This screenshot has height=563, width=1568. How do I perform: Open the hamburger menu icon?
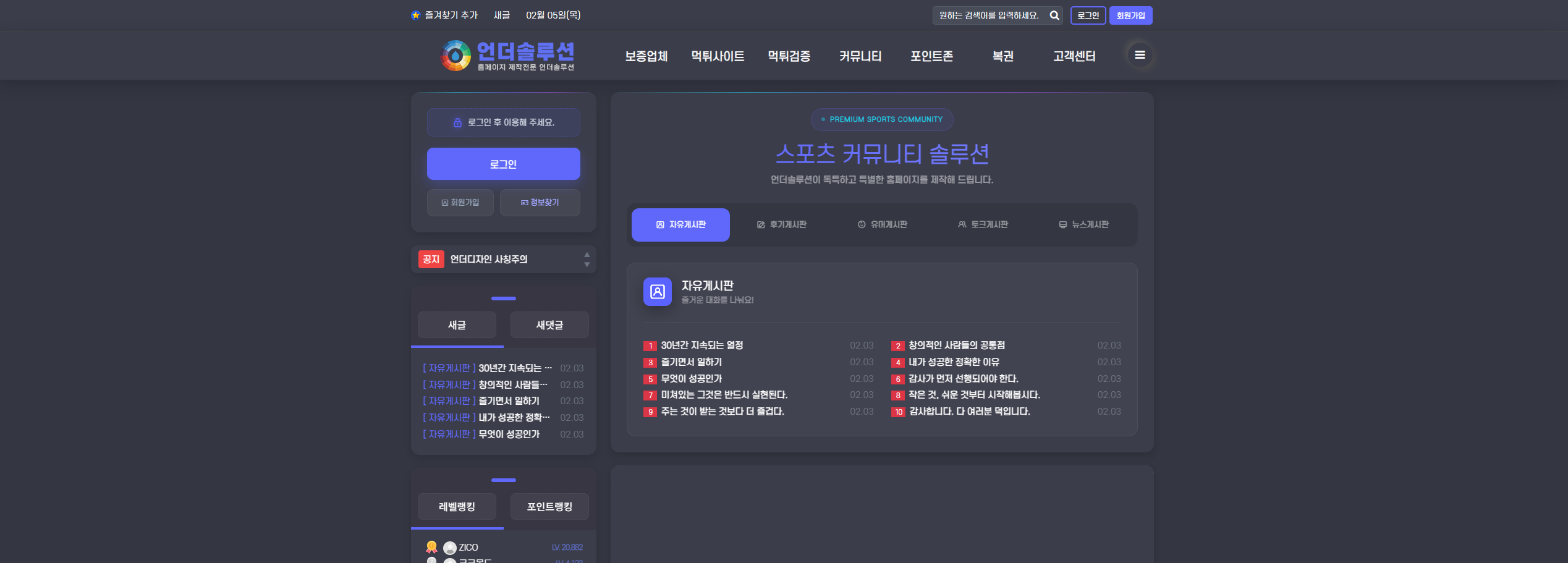coord(1140,55)
